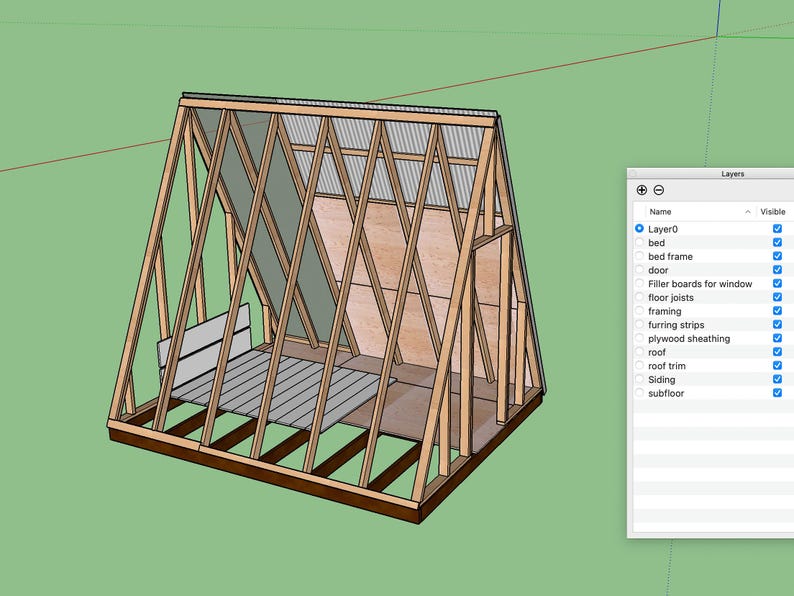Hide Filler boards for window layer
794x596 pixels.
click(x=777, y=283)
